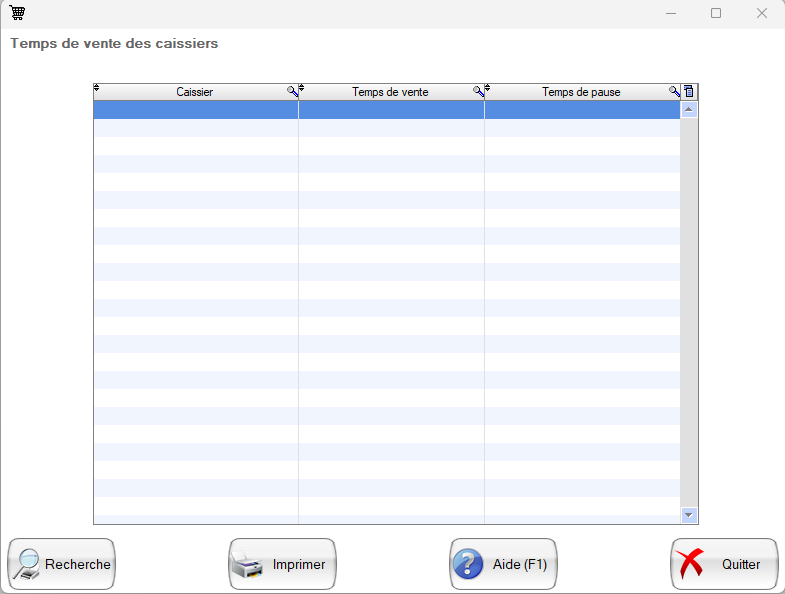Image resolution: width=785 pixels, height=594 pixels.
Task: Select highlighted first row Temps de pause cell
Action: pyautogui.click(x=582, y=110)
